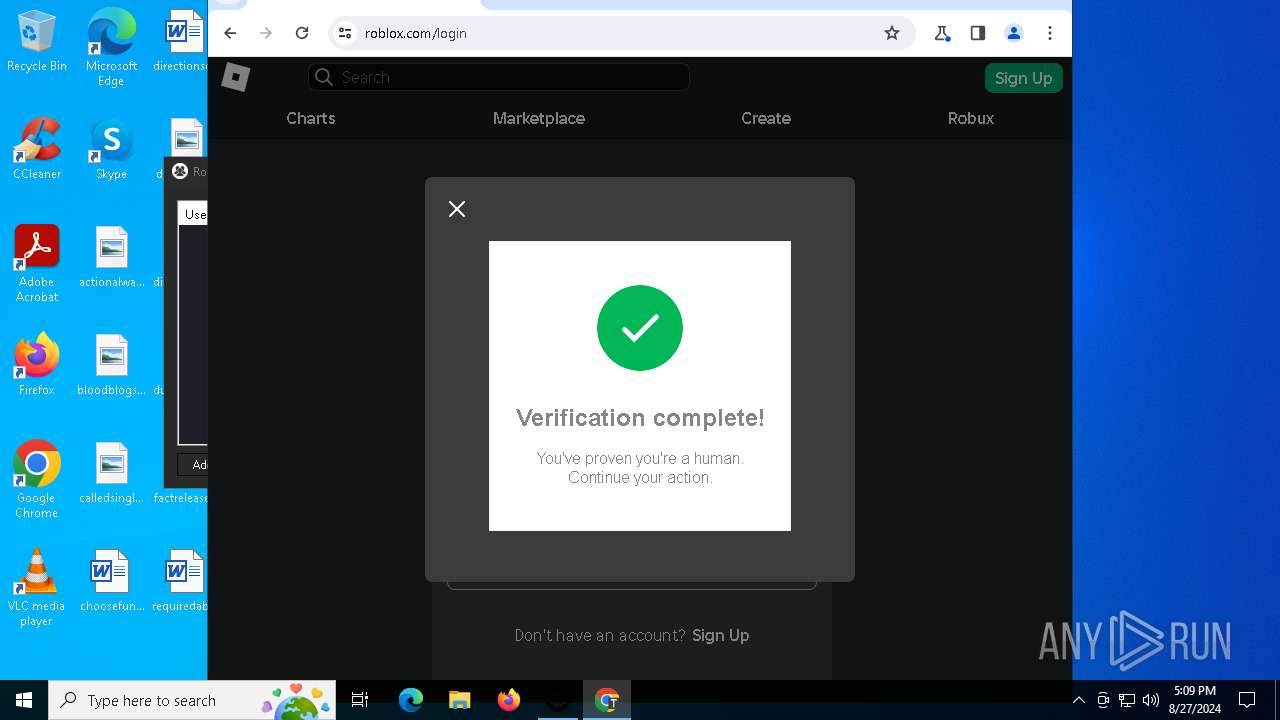The image size is (1280, 720).
Task: Select the calledsingl... image file
Action: pos(111,473)
